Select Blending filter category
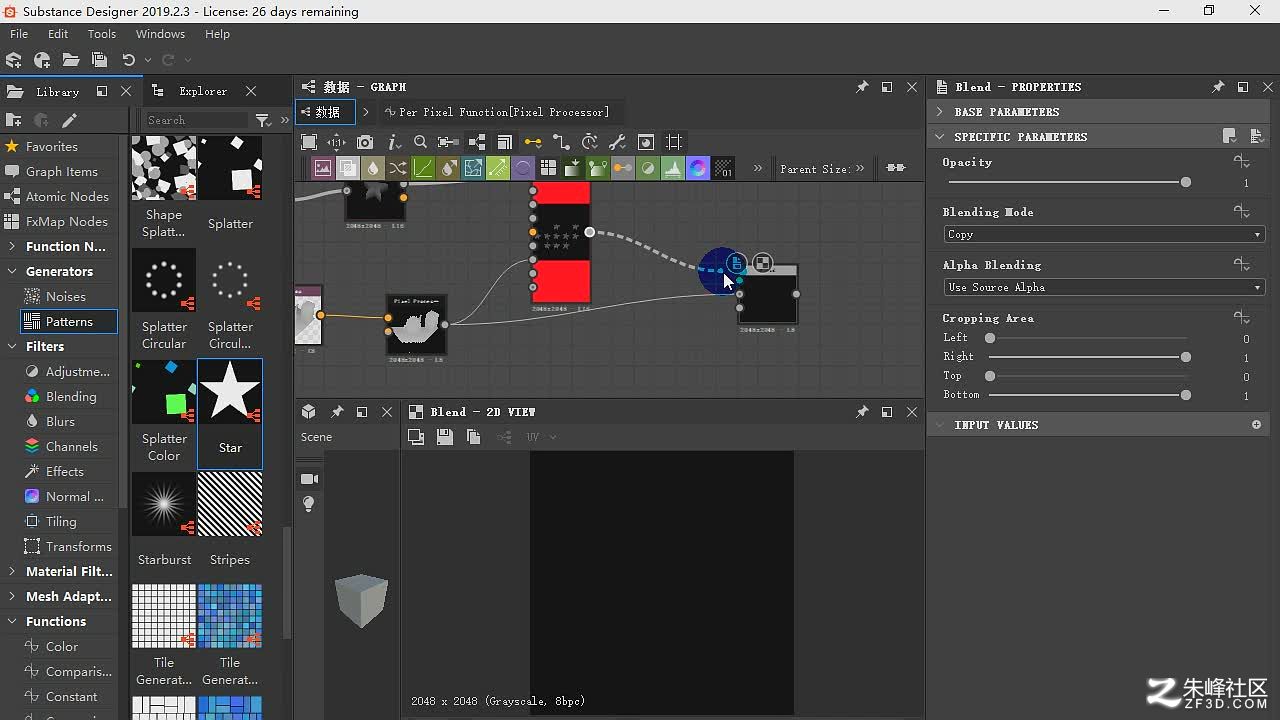This screenshot has height=720, width=1280. tap(71, 396)
